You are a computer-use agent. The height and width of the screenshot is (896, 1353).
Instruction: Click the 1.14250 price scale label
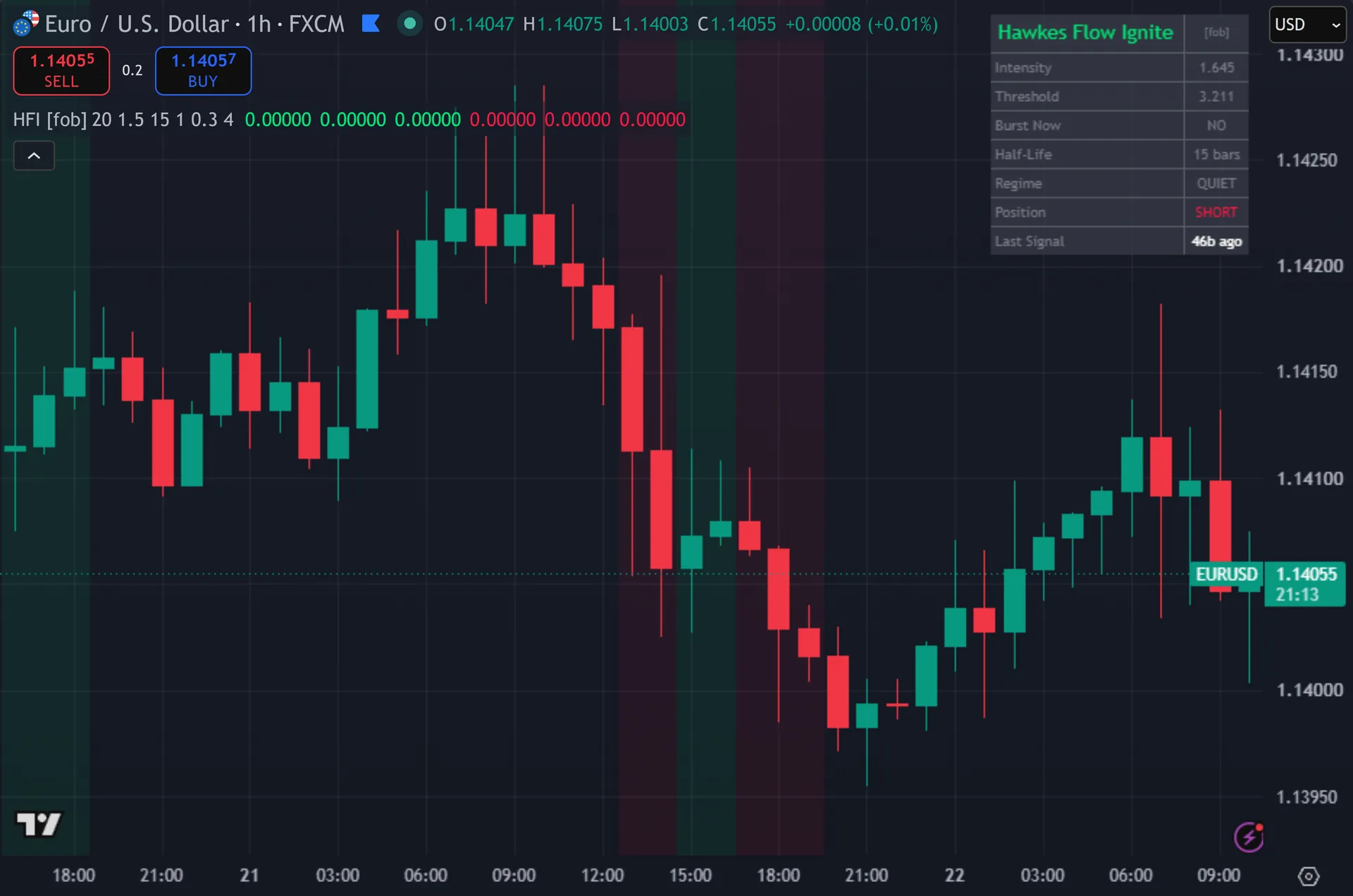click(x=1307, y=160)
